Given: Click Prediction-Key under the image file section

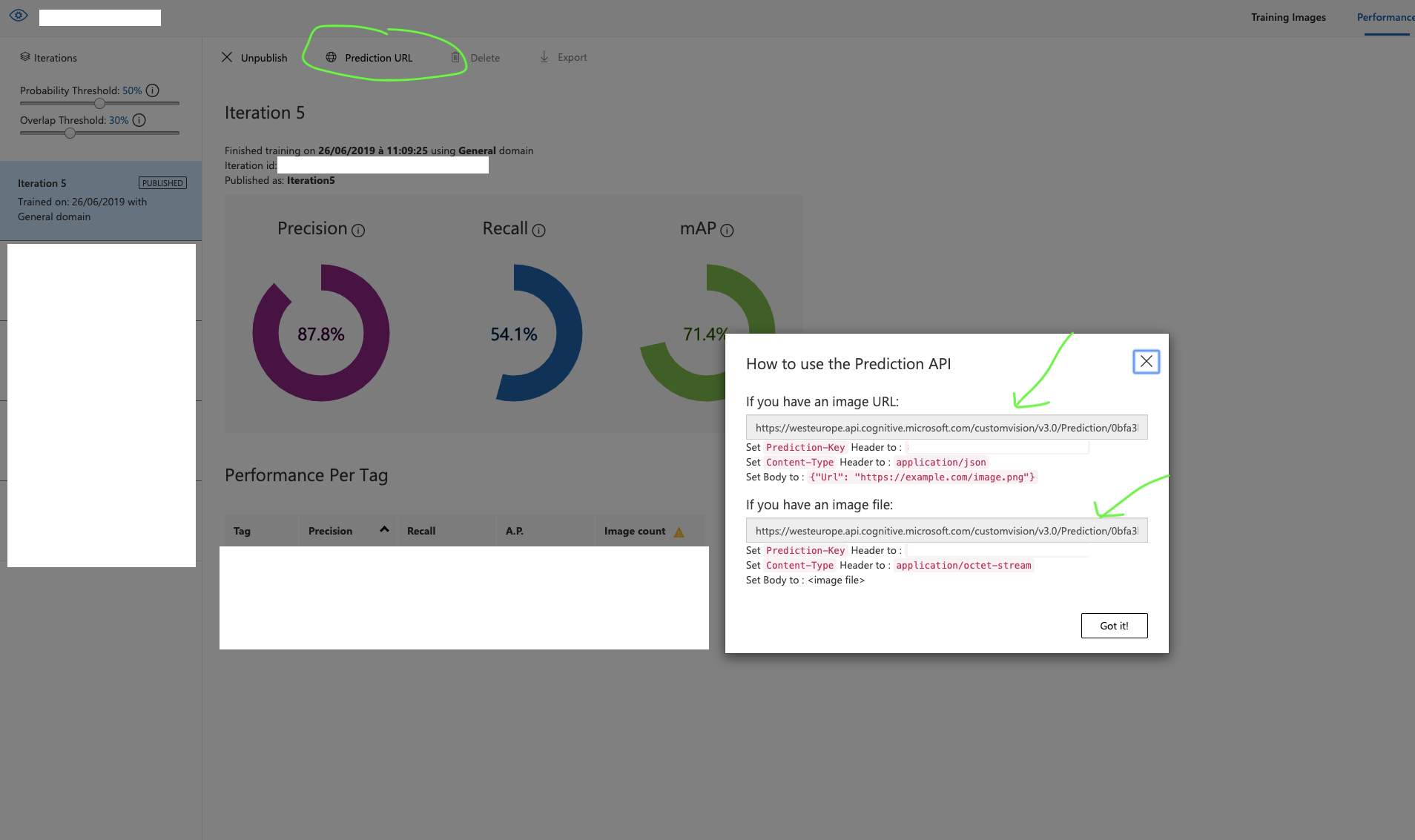Looking at the screenshot, I should tap(805, 550).
